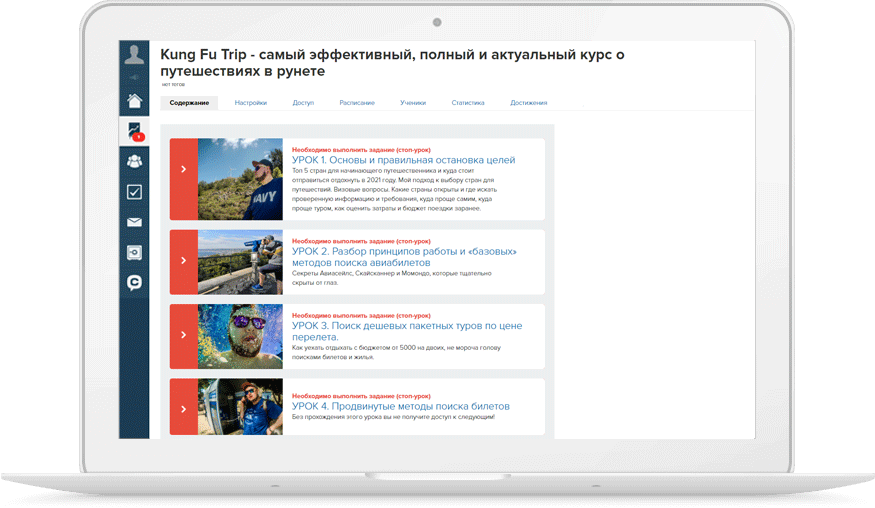Click the Kung Fu Trip course title

coord(392,63)
